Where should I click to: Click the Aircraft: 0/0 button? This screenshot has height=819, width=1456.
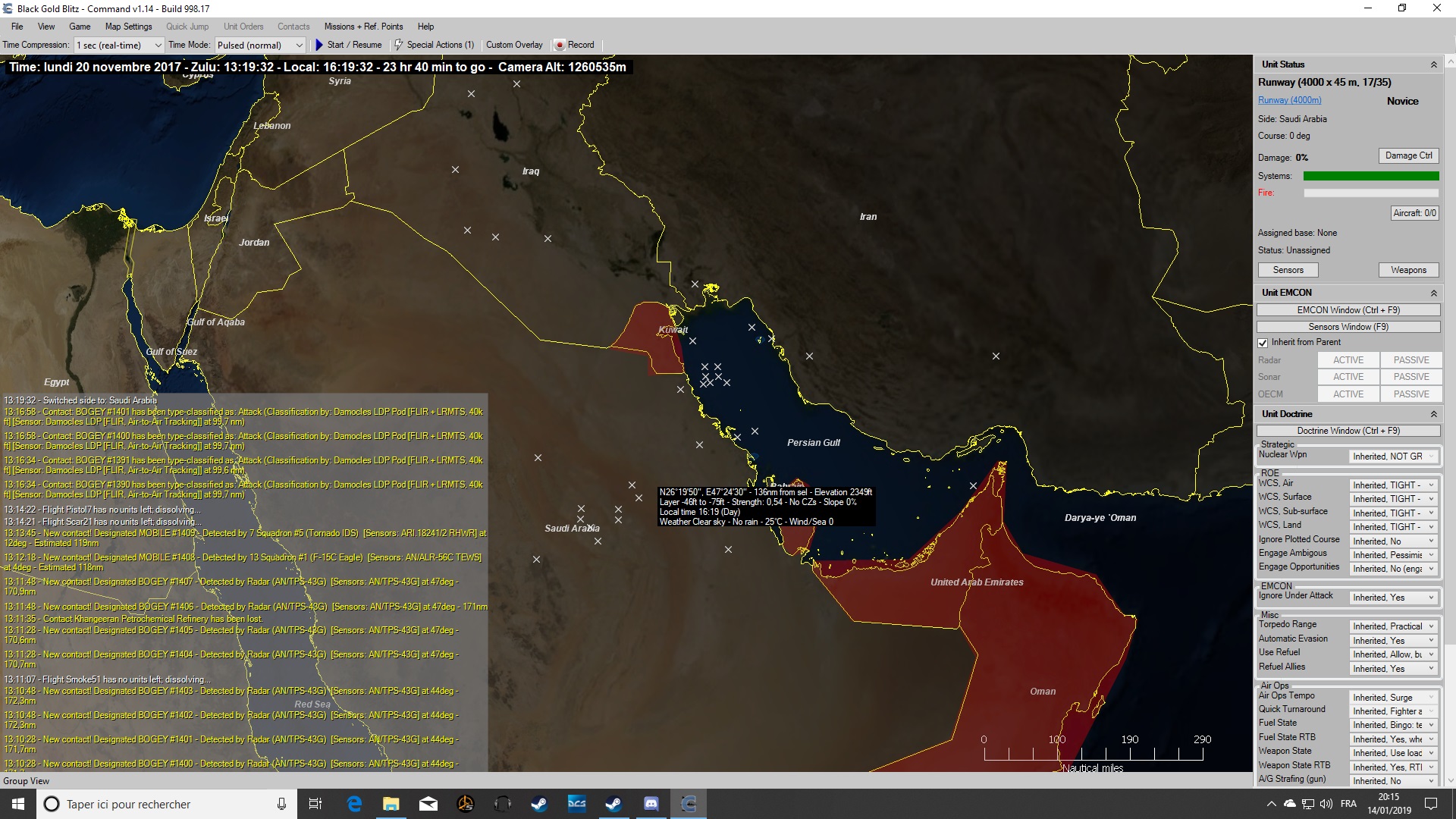[x=1414, y=213]
